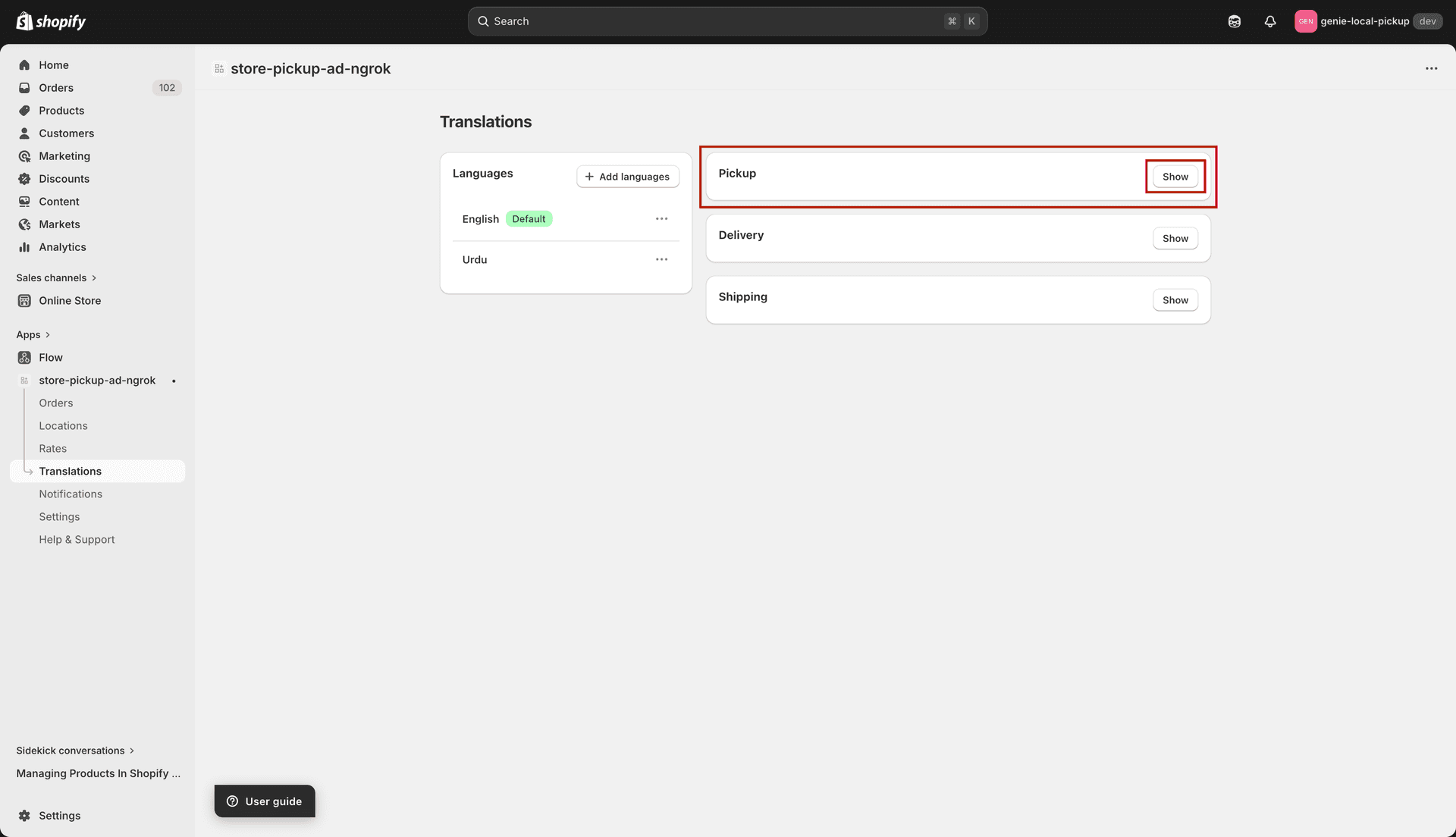This screenshot has height=837, width=1456.
Task: Open the Flow app icon
Action: (x=24, y=357)
